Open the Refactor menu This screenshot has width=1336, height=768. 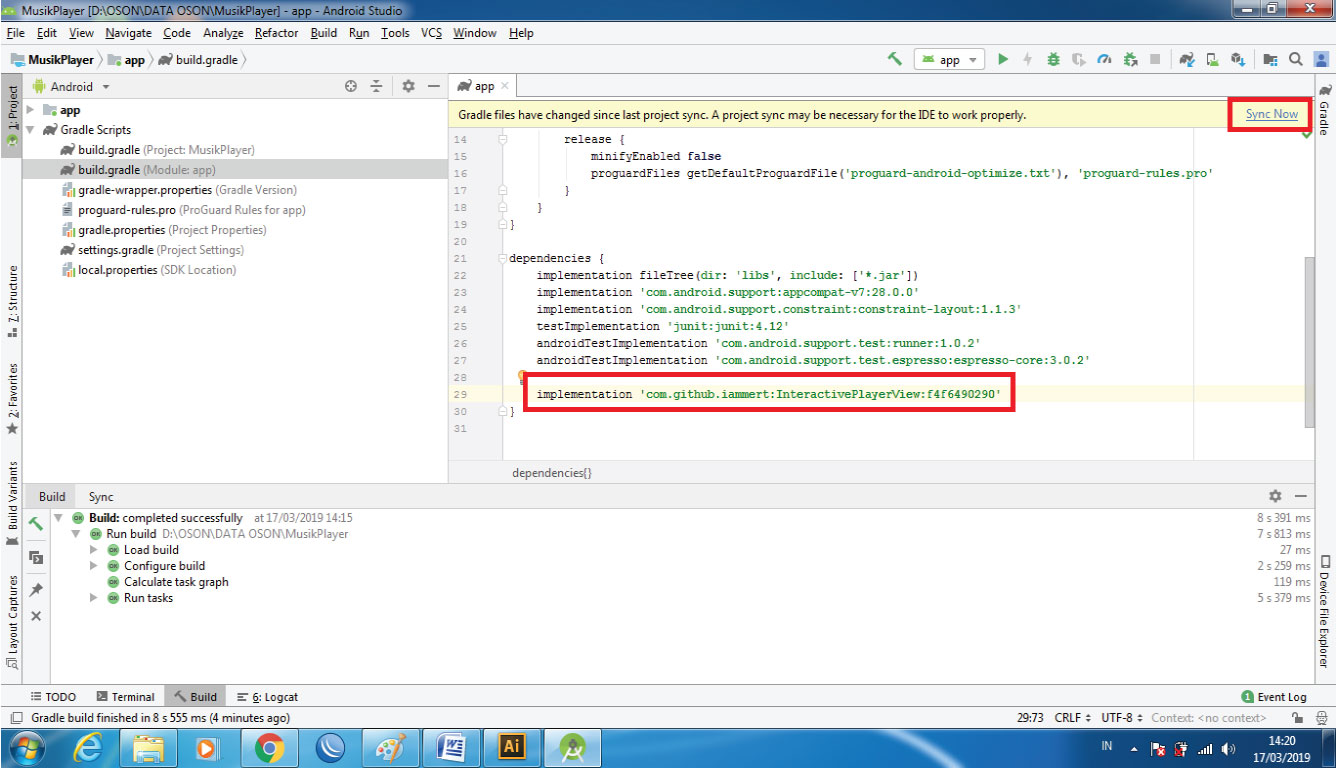tap(276, 33)
